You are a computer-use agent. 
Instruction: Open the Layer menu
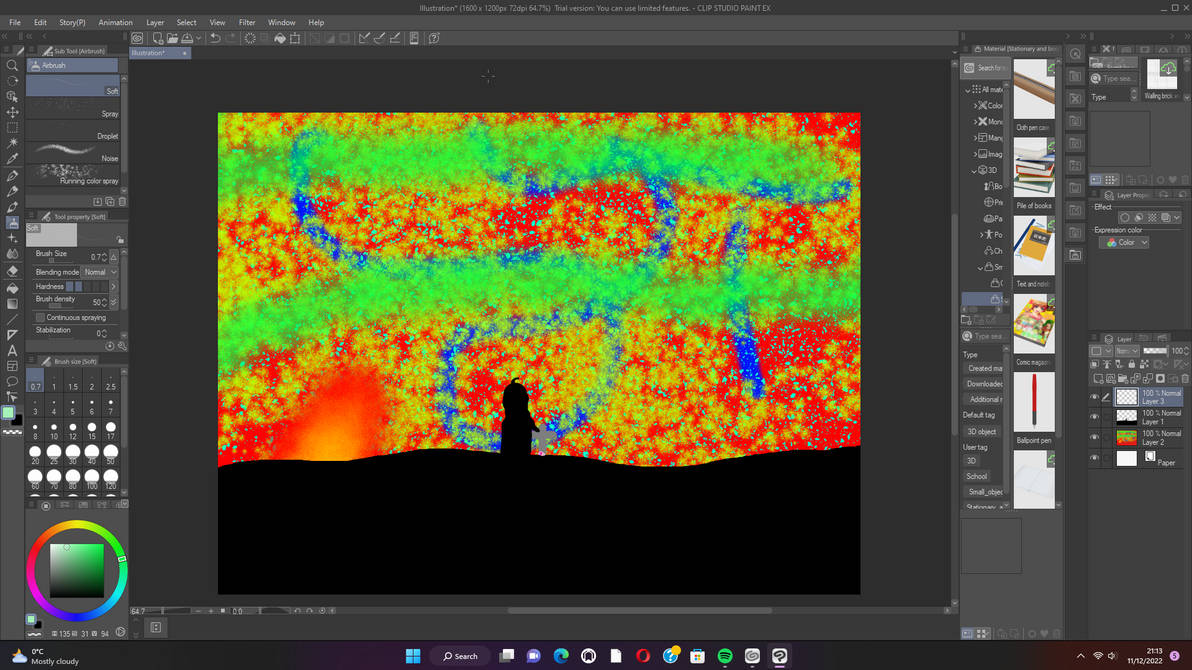click(155, 22)
